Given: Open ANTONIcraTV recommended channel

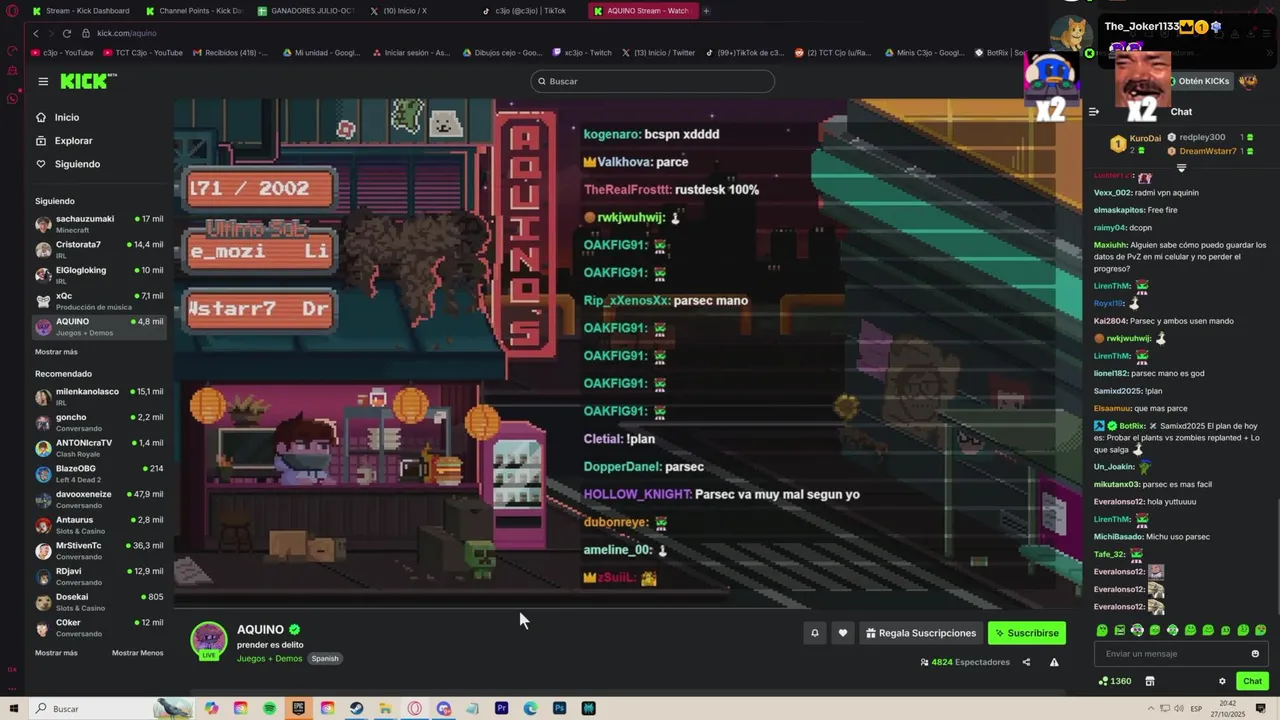Looking at the screenshot, I should coord(99,448).
